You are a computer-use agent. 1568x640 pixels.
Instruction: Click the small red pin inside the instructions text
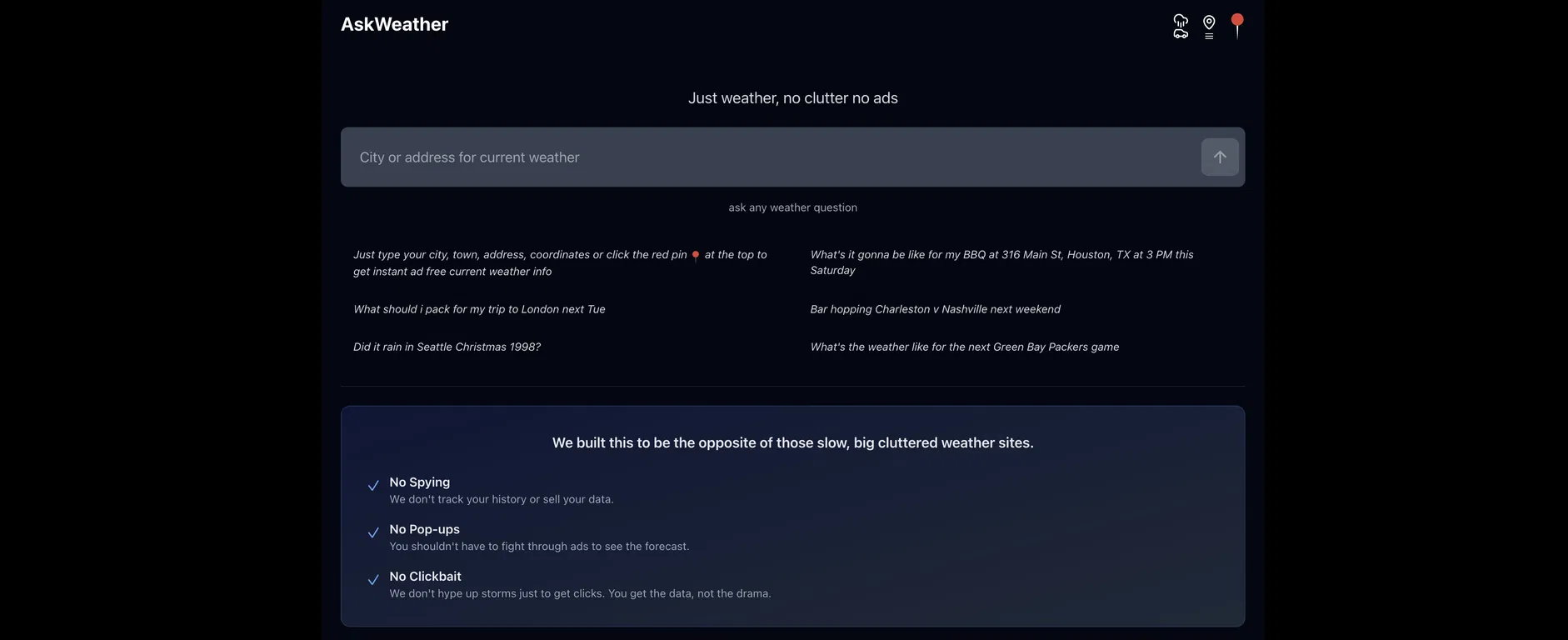coord(696,256)
